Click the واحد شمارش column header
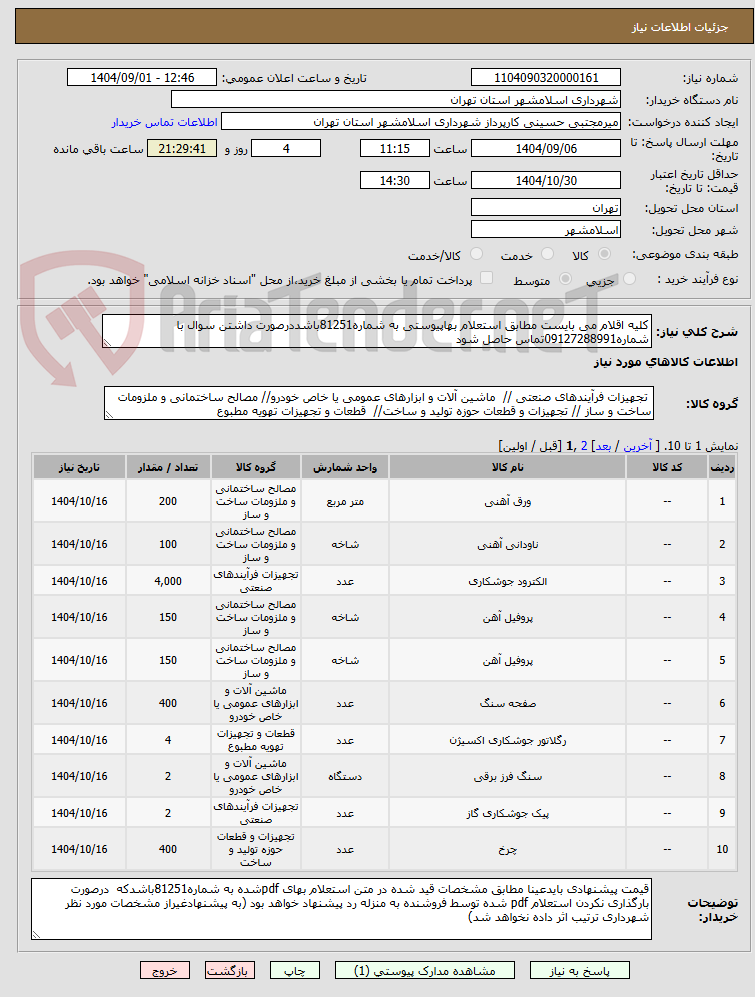 tap(345, 467)
